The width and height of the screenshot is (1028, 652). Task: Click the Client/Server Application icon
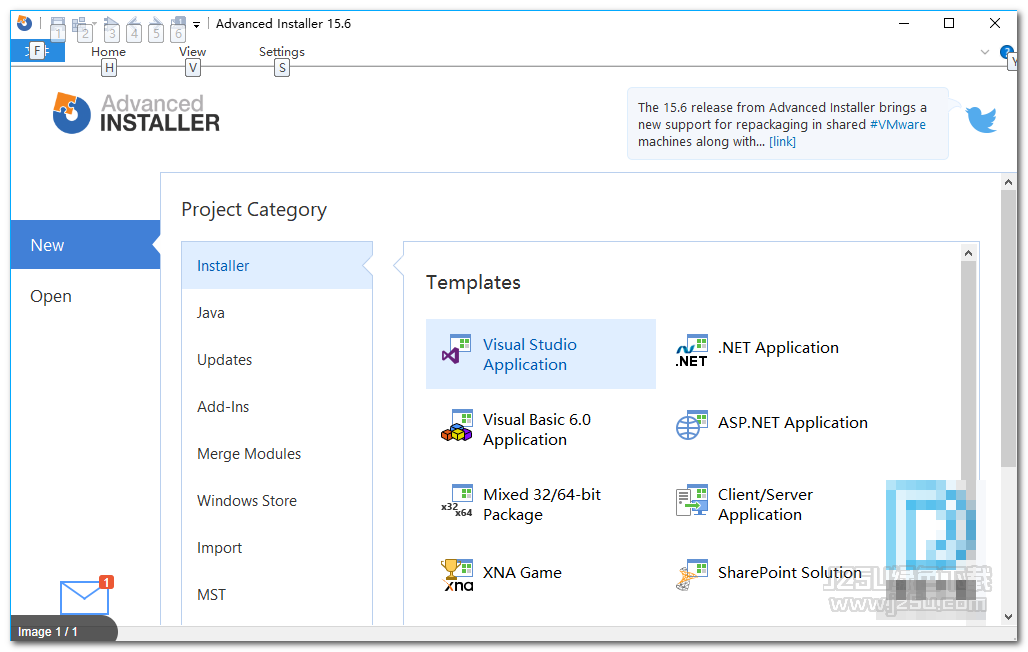tap(692, 501)
